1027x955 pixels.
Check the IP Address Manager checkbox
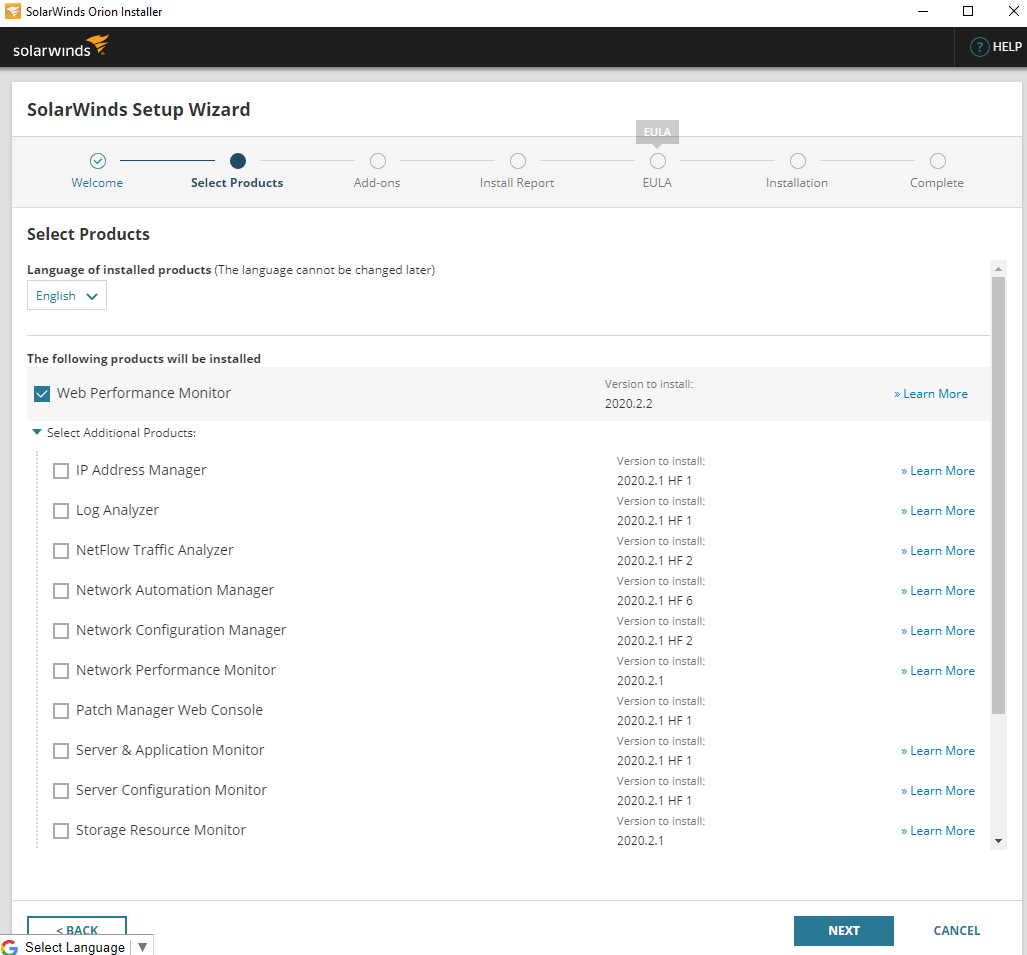coord(61,471)
